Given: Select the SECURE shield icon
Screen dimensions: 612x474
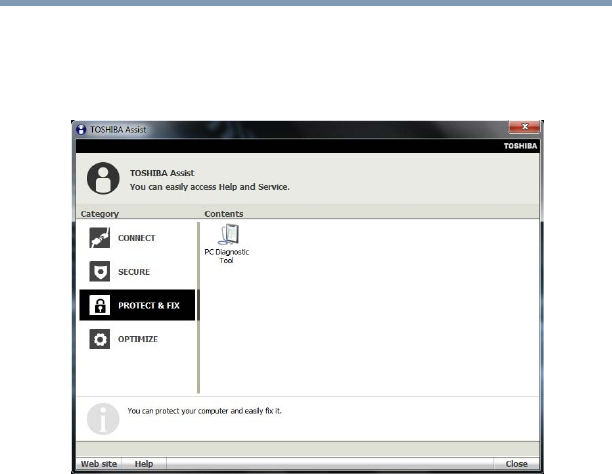Looking at the screenshot, I should tap(100, 271).
